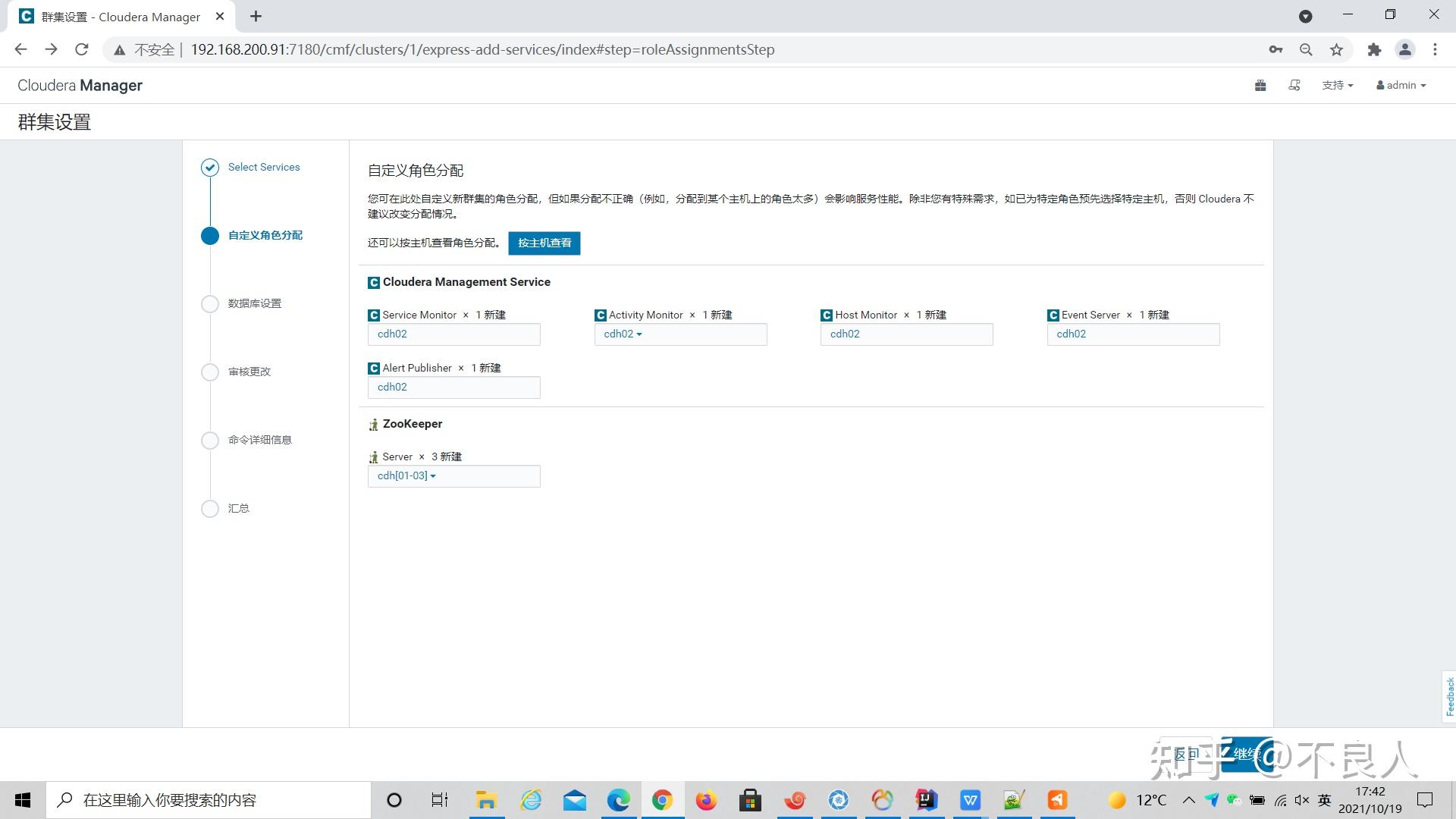This screenshot has height=819, width=1456.
Task: Open the running commands scroll icon in header
Action: (1294, 85)
